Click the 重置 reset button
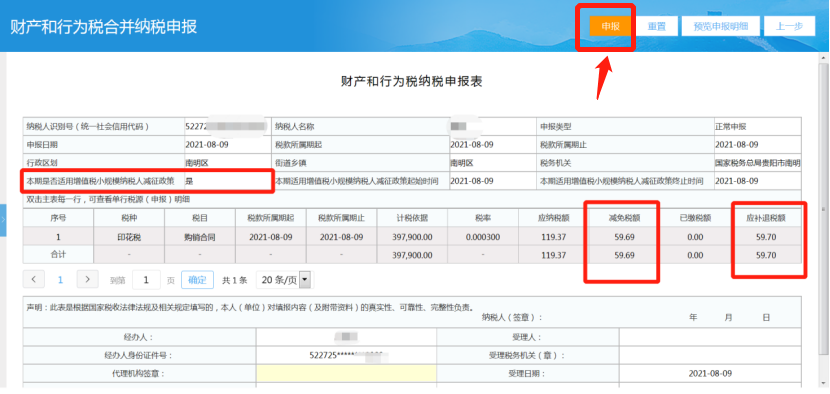 (x=656, y=26)
